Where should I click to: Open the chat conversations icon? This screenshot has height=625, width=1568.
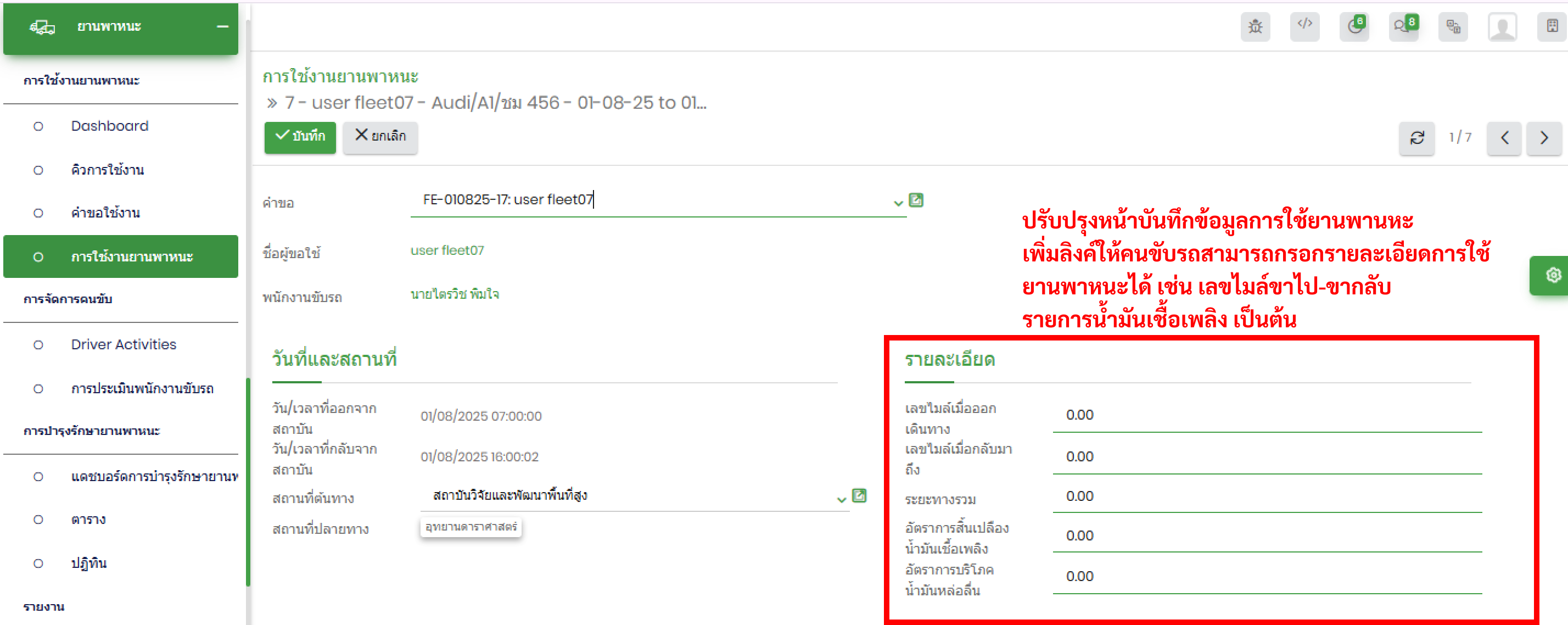(1403, 26)
